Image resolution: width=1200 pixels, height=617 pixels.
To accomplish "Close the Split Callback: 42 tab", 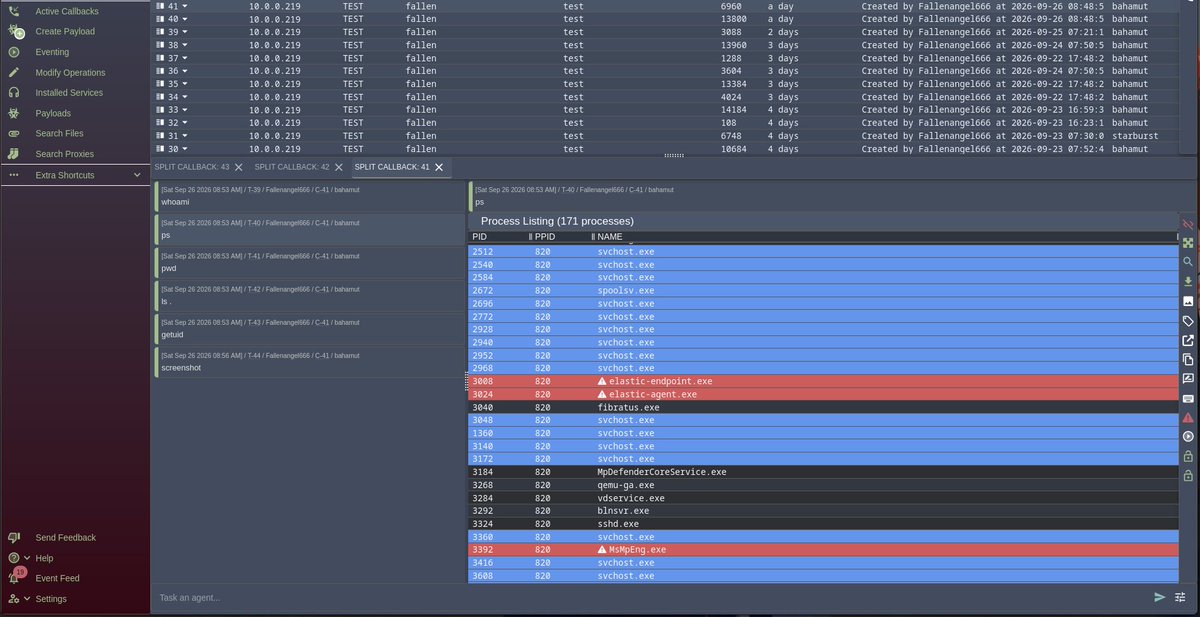I will pos(339,167).
